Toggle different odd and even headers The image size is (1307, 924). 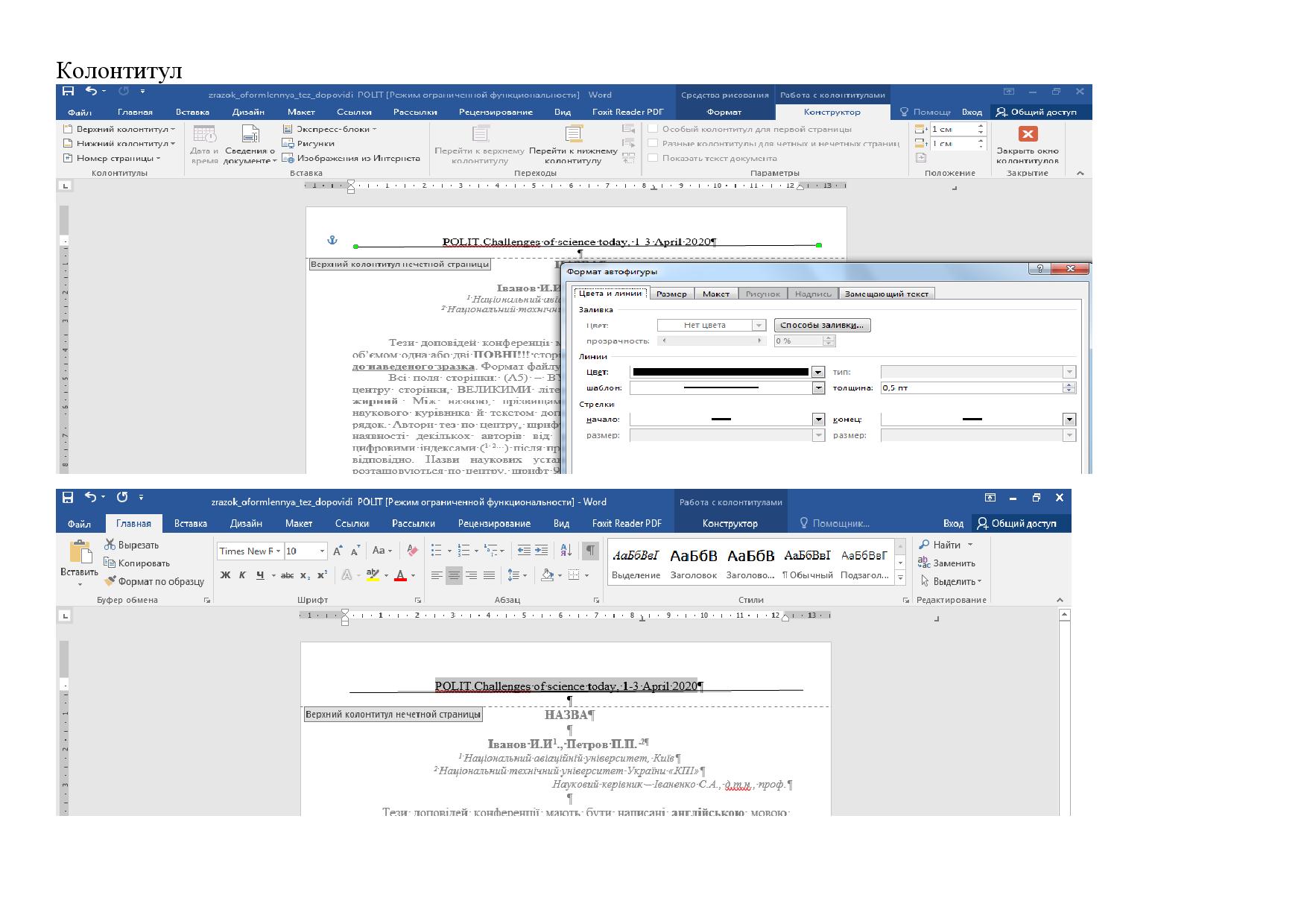(653, 143)
